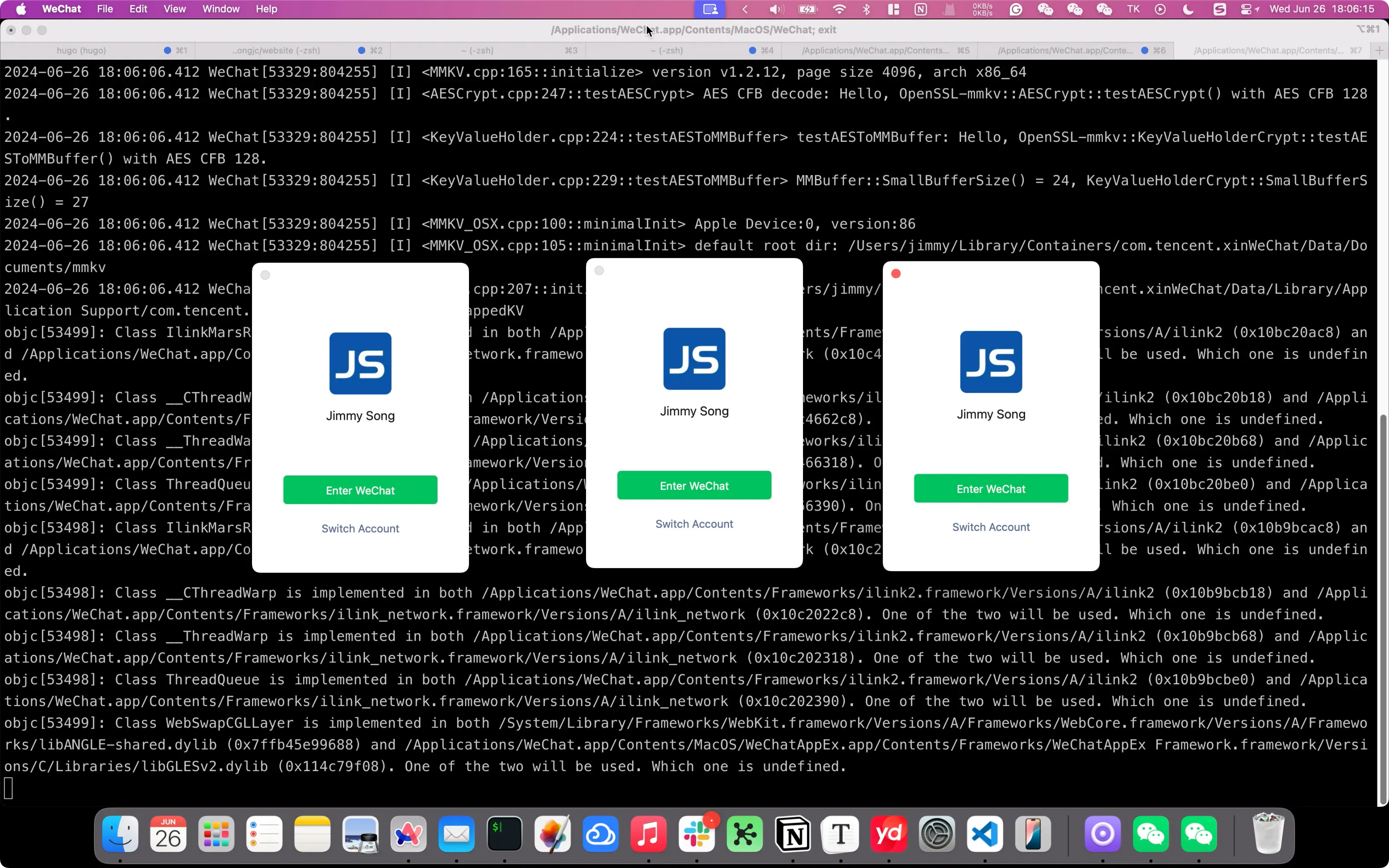Switch to the ..ongjc/website (-zsh) tab

(x=293, y=50)
